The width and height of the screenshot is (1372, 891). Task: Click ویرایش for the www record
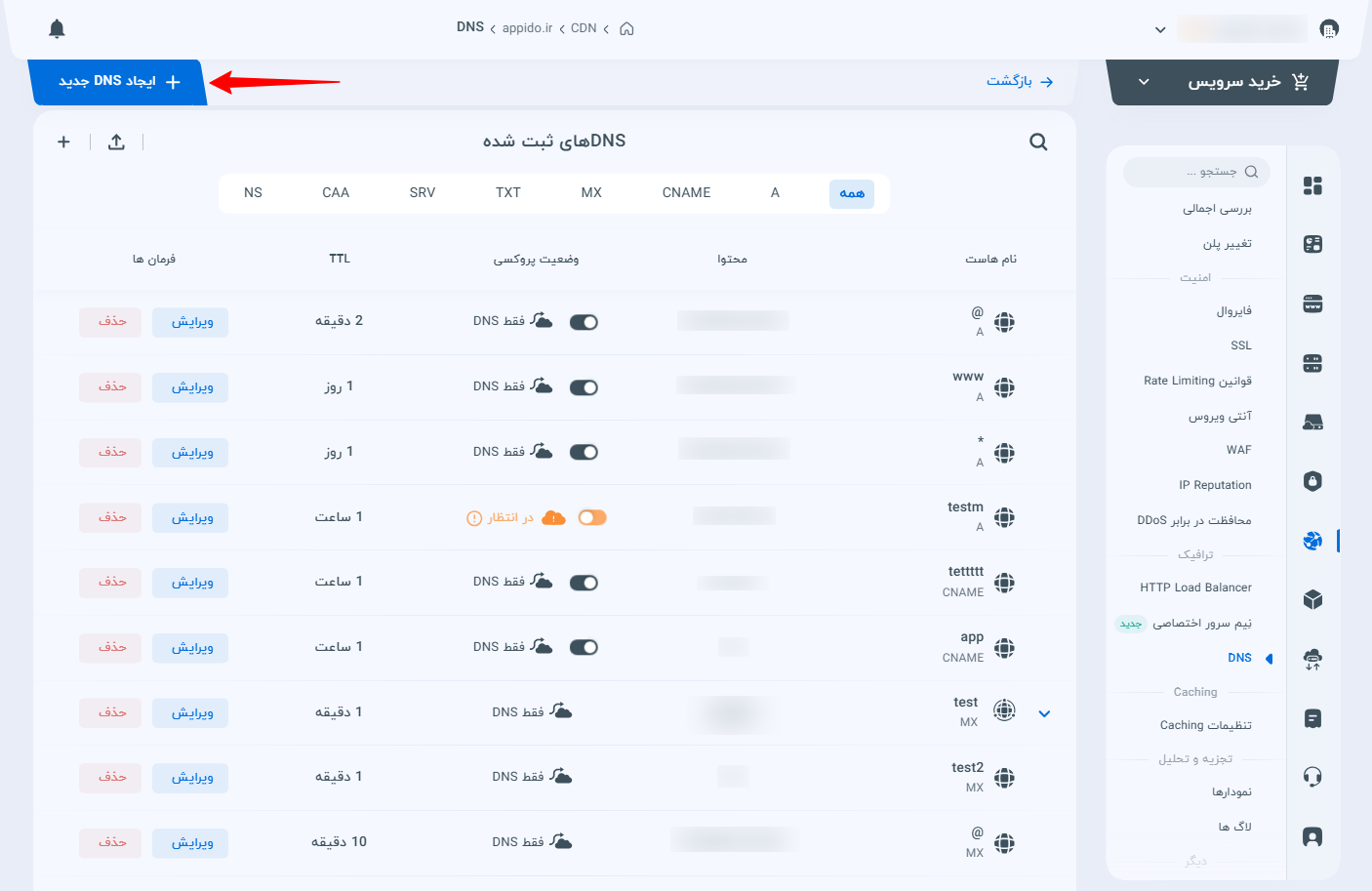190,387
